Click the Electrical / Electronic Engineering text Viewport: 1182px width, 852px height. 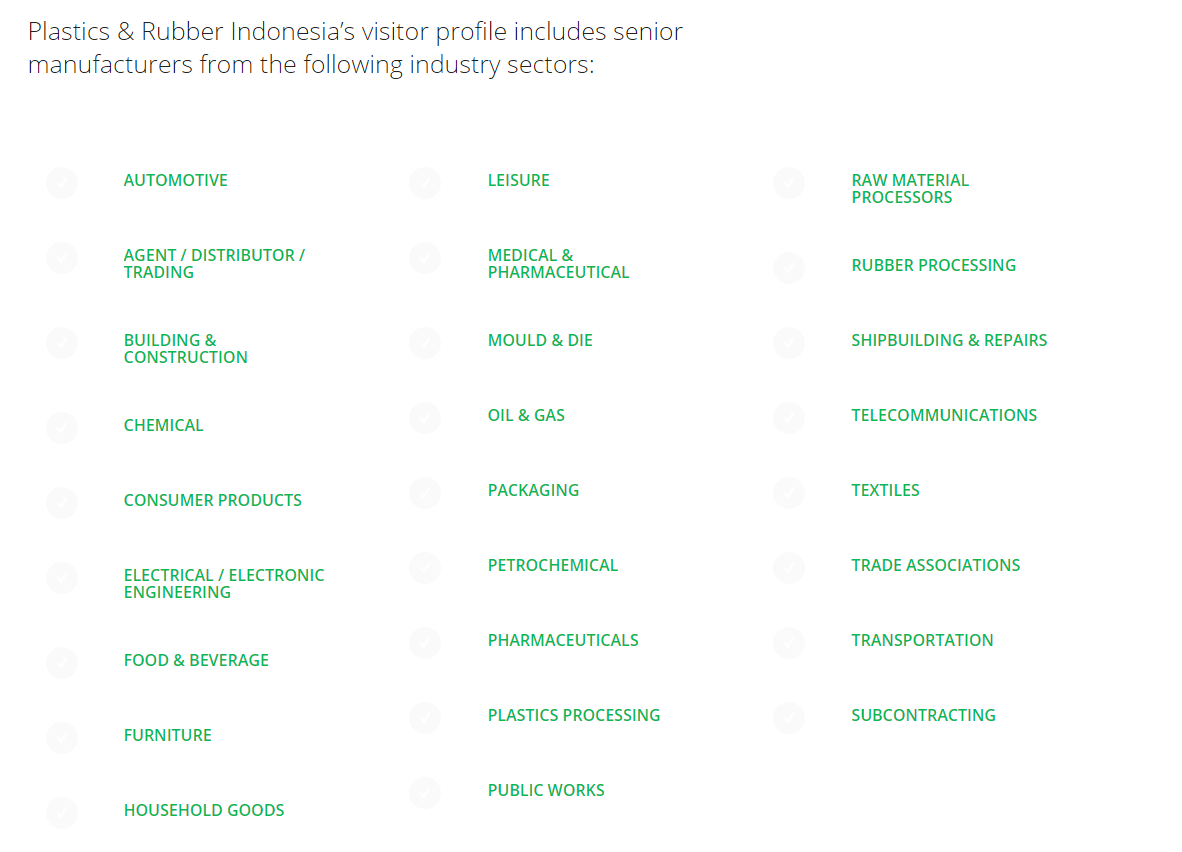coord(224,584)
